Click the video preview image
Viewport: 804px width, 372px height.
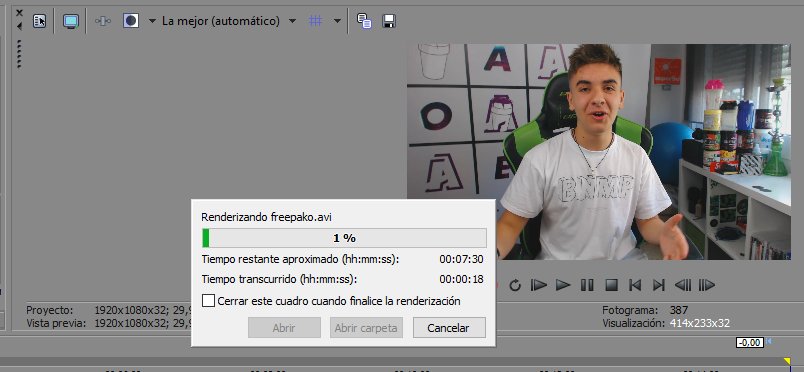click(599, 152)
